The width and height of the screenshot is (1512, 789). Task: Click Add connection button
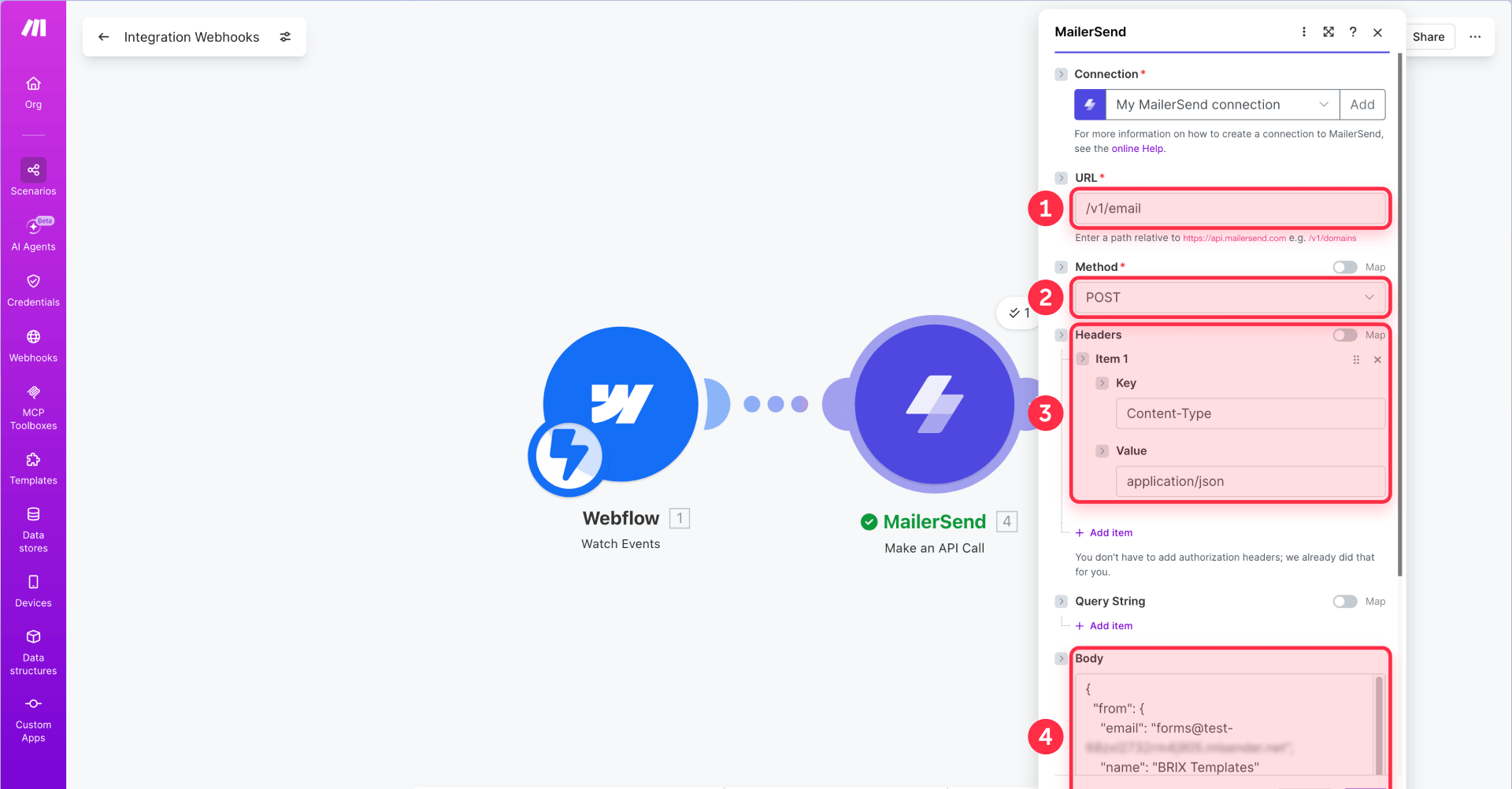(x=1362, y=105)
